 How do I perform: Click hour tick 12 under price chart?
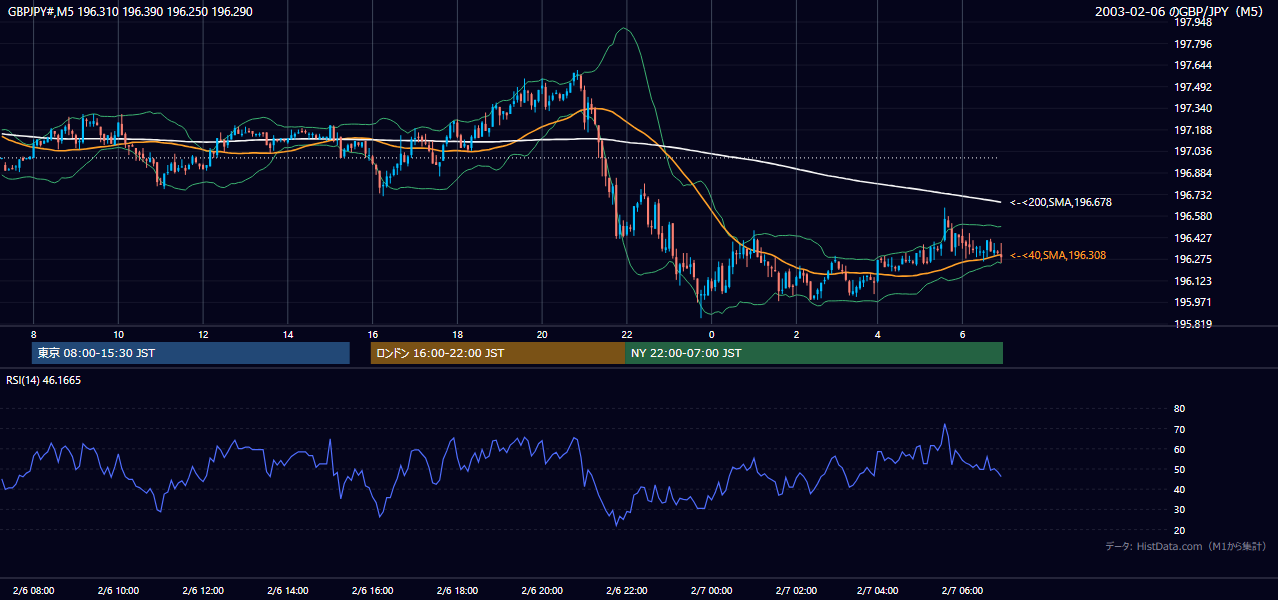click(x=203, y=335)
